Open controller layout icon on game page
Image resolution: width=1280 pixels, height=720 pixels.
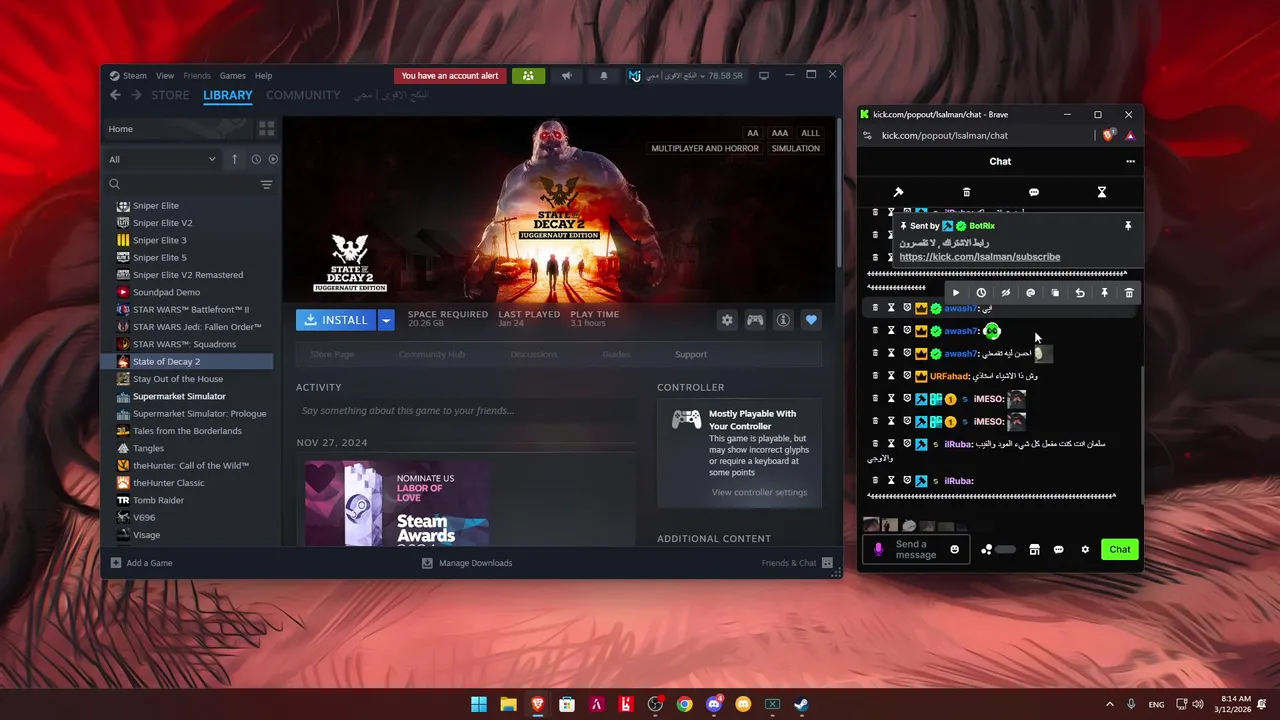coord(755,320)
